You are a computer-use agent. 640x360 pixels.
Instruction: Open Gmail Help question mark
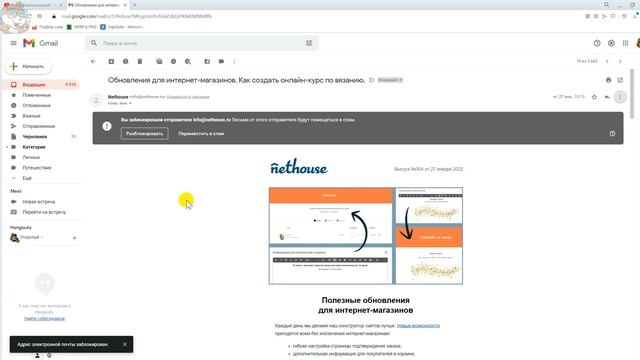click(597, 43)
